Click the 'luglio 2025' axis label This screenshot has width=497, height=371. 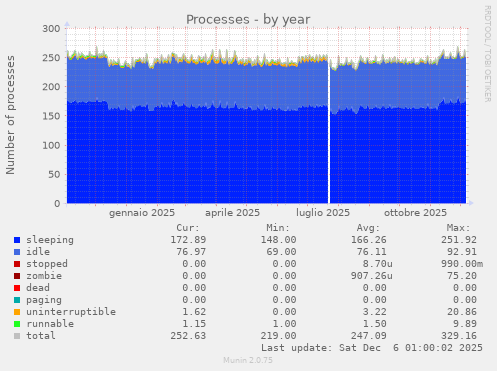323,213
